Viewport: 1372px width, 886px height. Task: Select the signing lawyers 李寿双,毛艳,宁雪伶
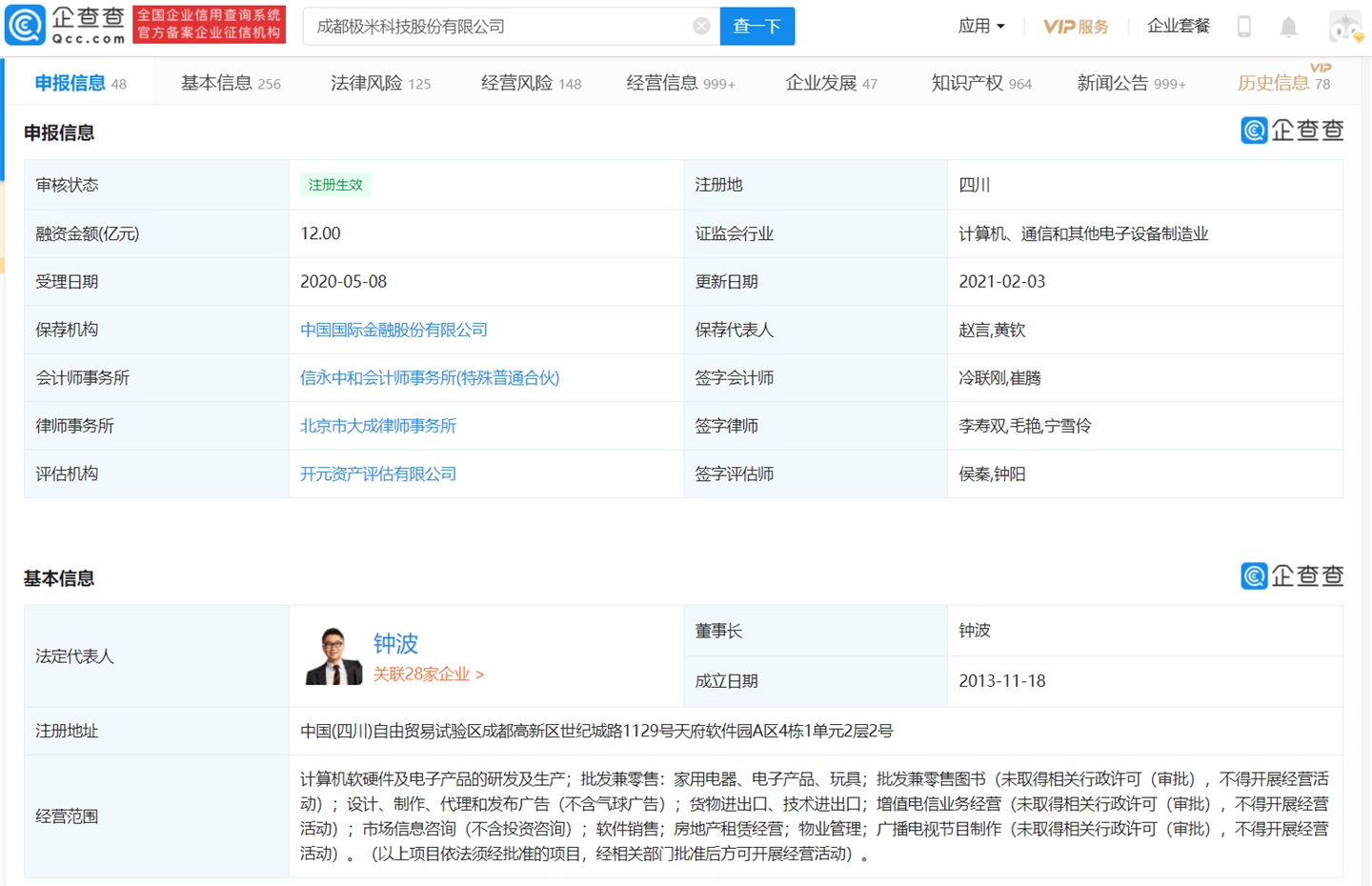(x=1024, y=426)
